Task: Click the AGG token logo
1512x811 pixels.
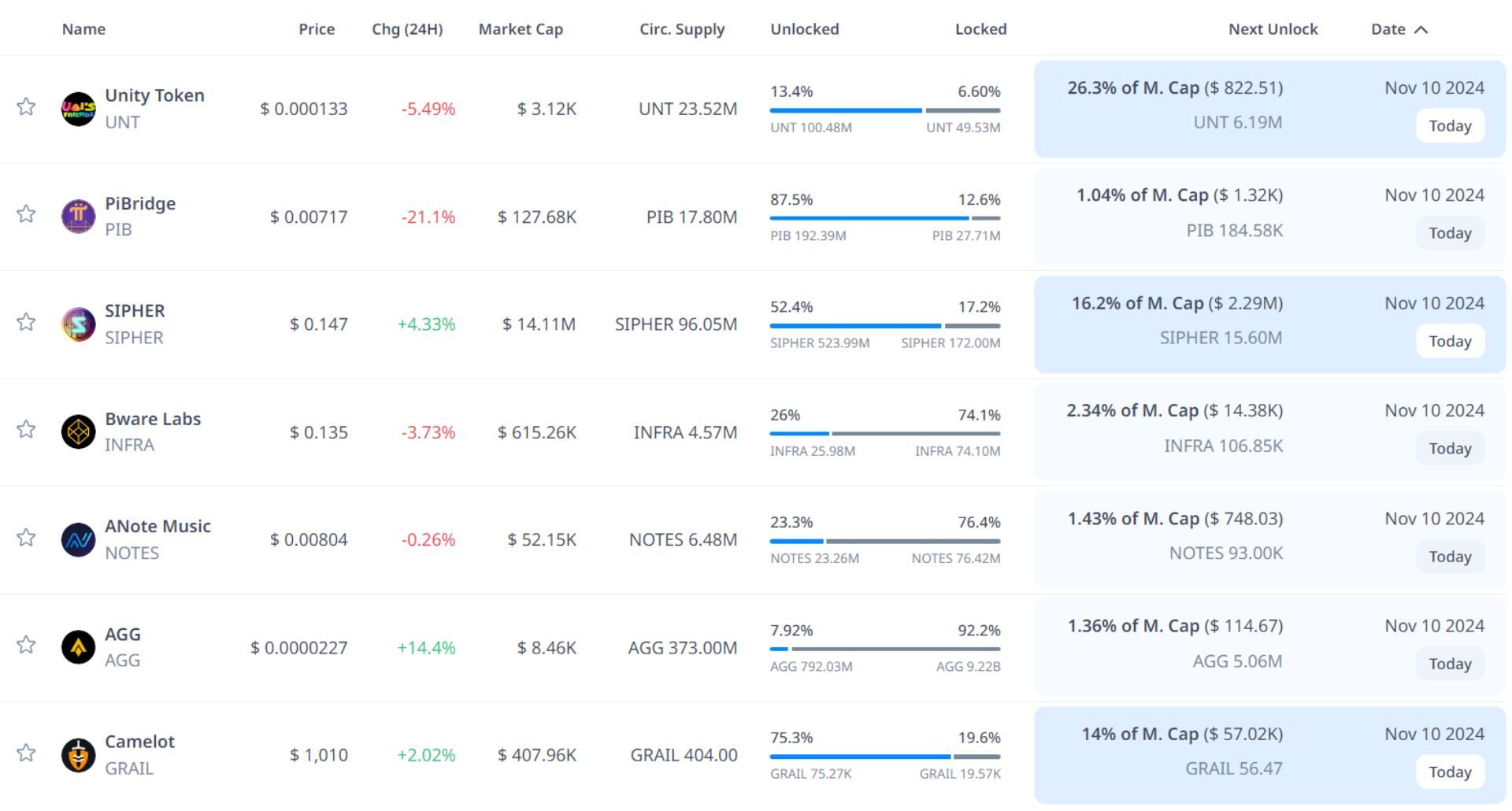Action: tap(78, 647)
